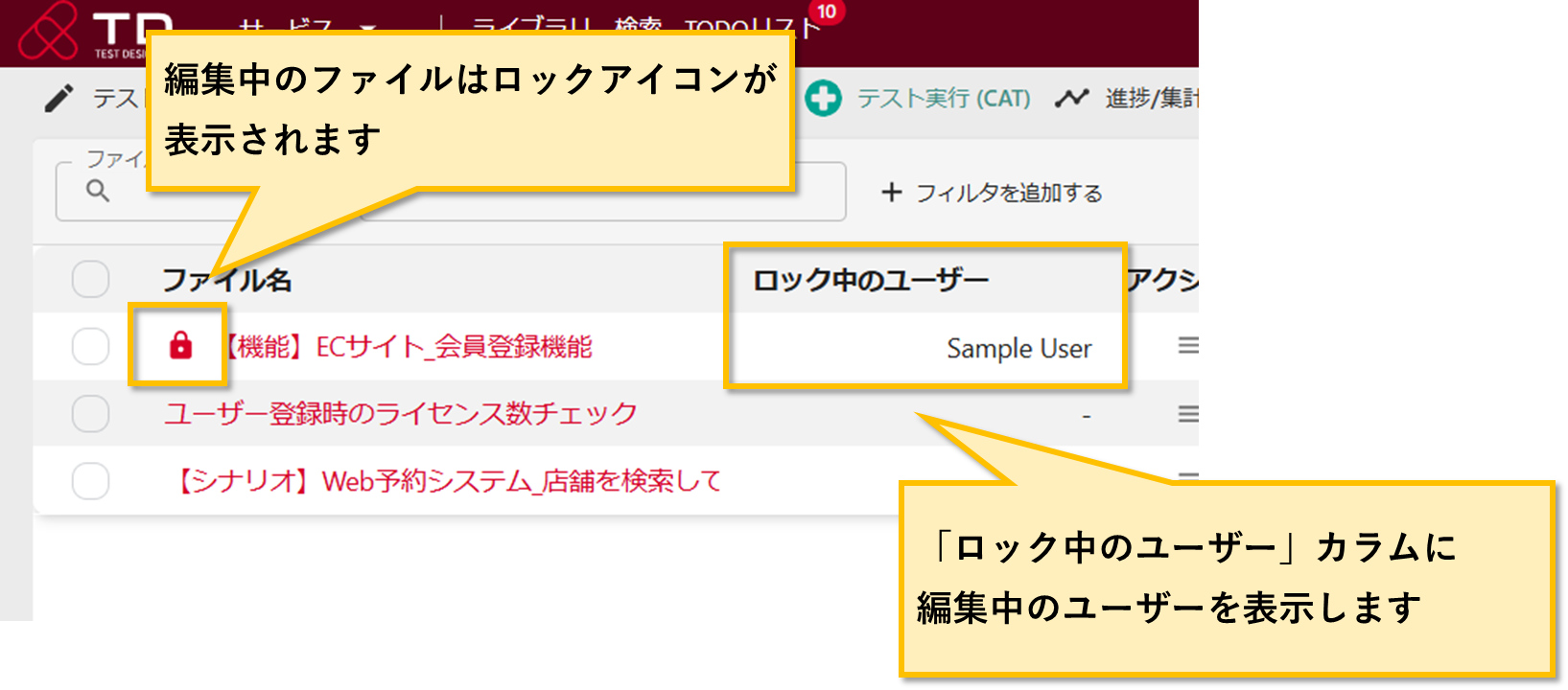Click the progress chart line icon
Screen dimensions: 1568x690
click(x=1071, y=98)
